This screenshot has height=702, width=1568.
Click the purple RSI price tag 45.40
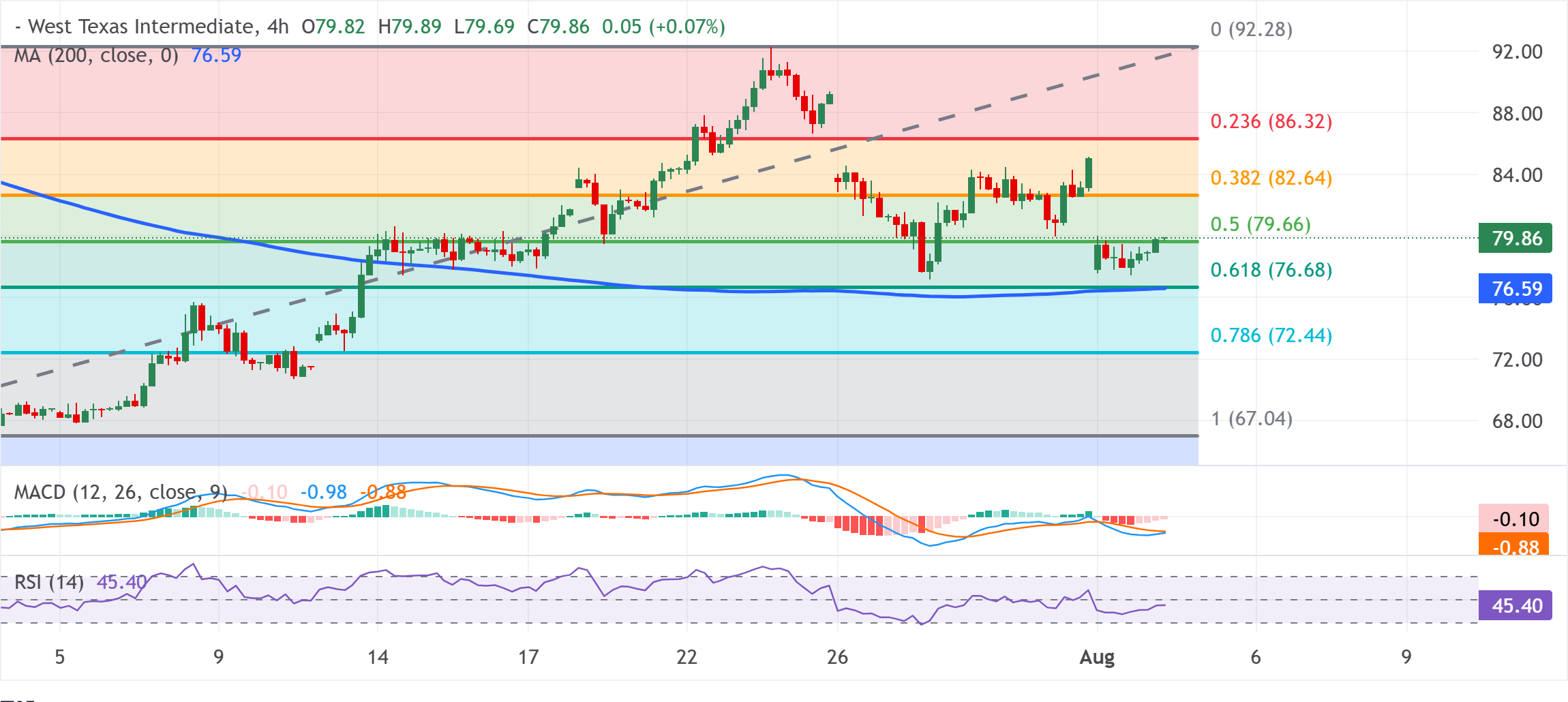[x=1516, y=605]
